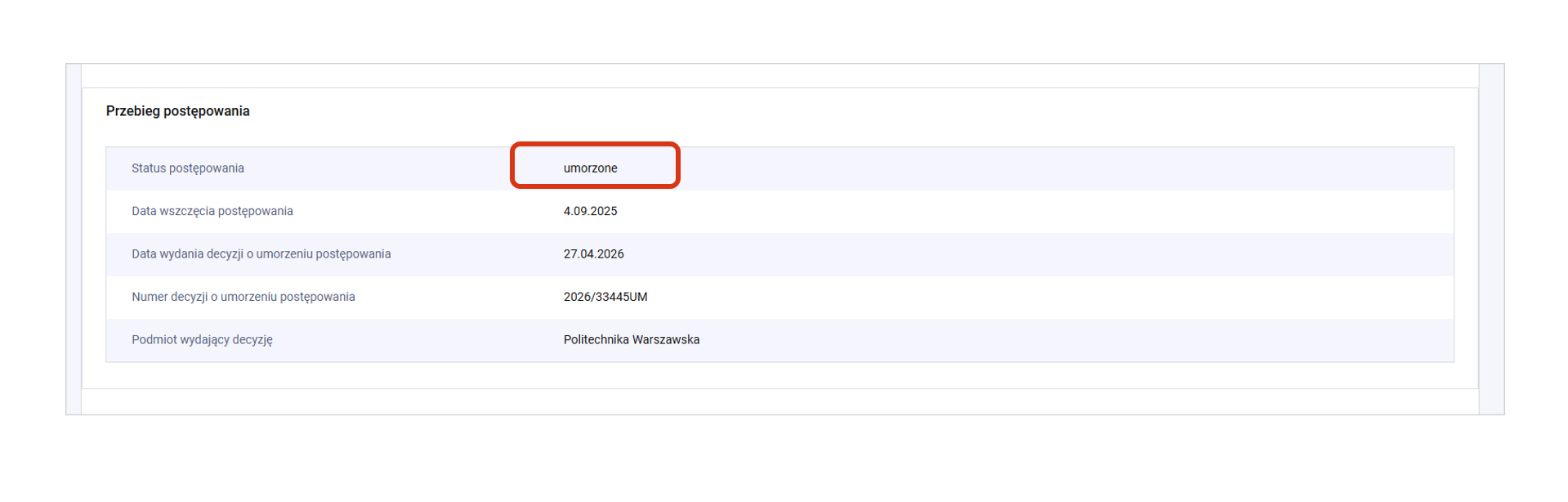Screen dimensions: 1568x502
Task: Select the "Podmiot wydający decyzję" label
Action: tap(202, 340)
